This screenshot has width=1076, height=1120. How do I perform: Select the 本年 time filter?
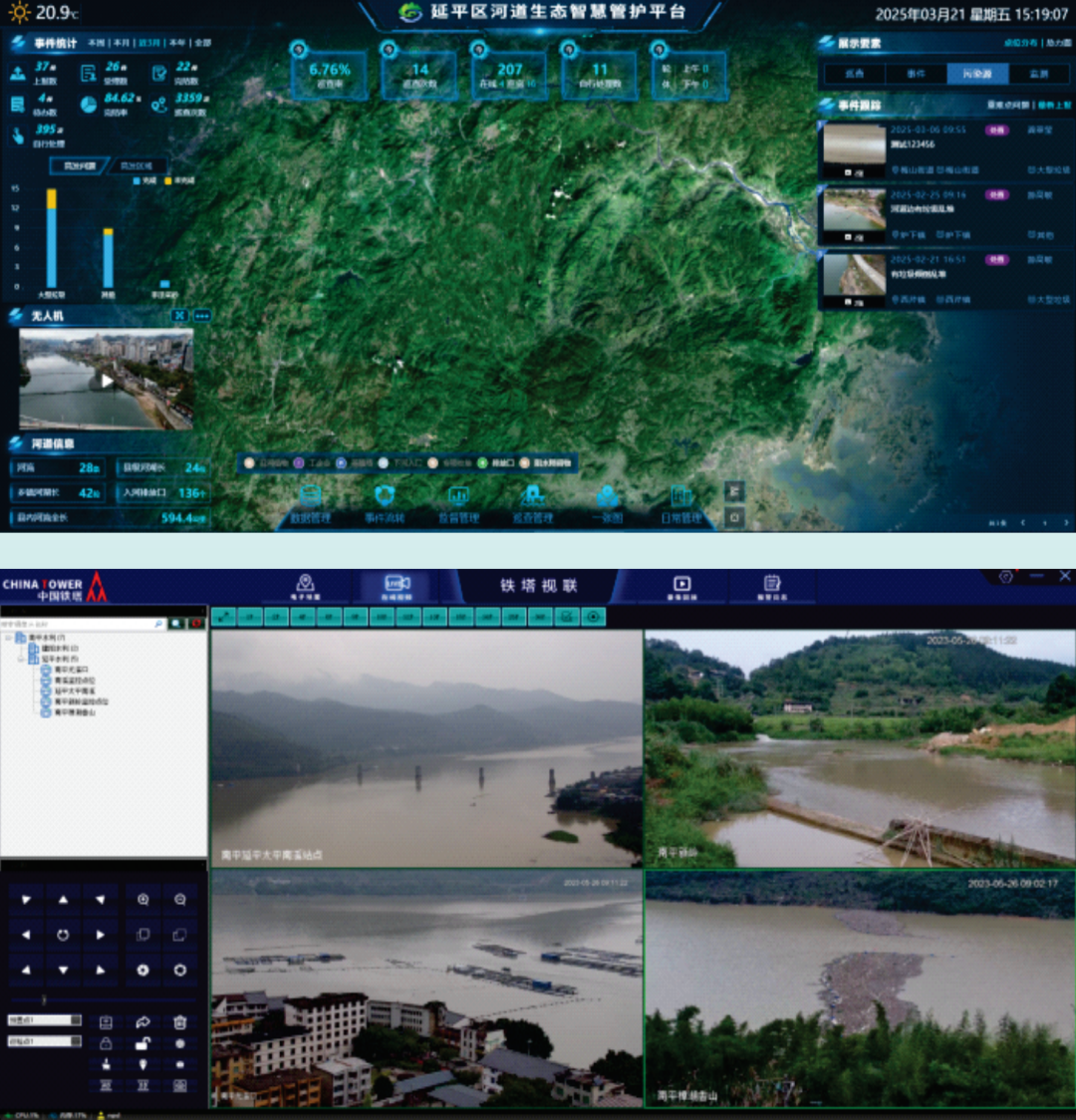[x=176, y=44]
